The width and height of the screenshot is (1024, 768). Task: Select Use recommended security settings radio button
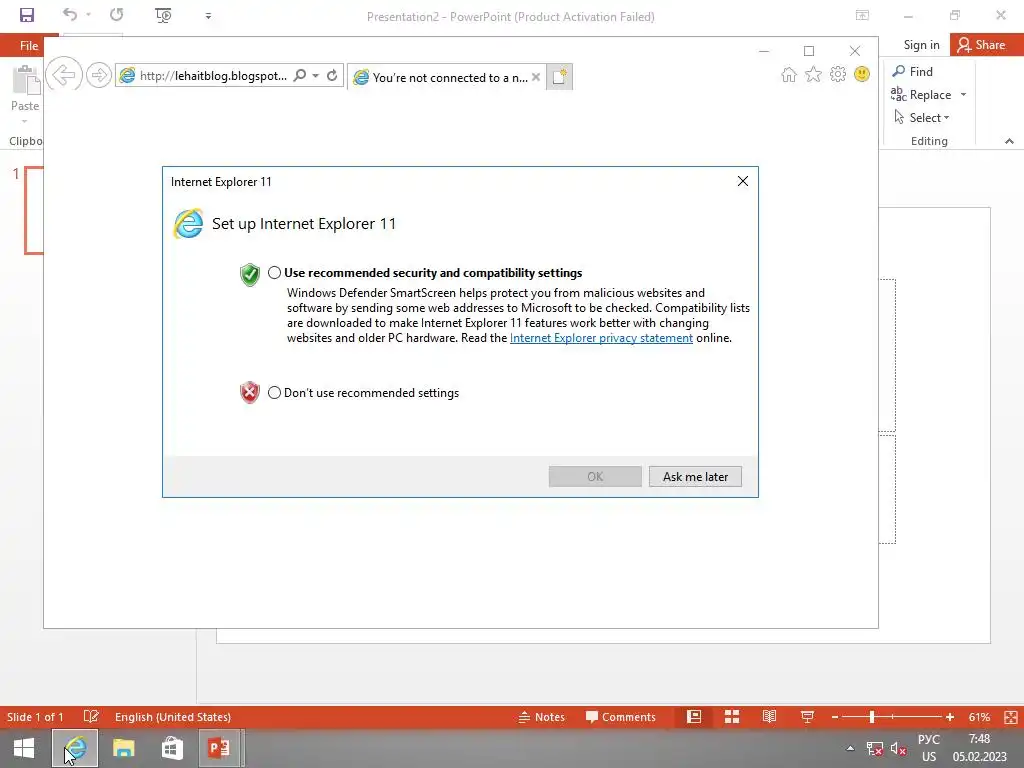274,273
